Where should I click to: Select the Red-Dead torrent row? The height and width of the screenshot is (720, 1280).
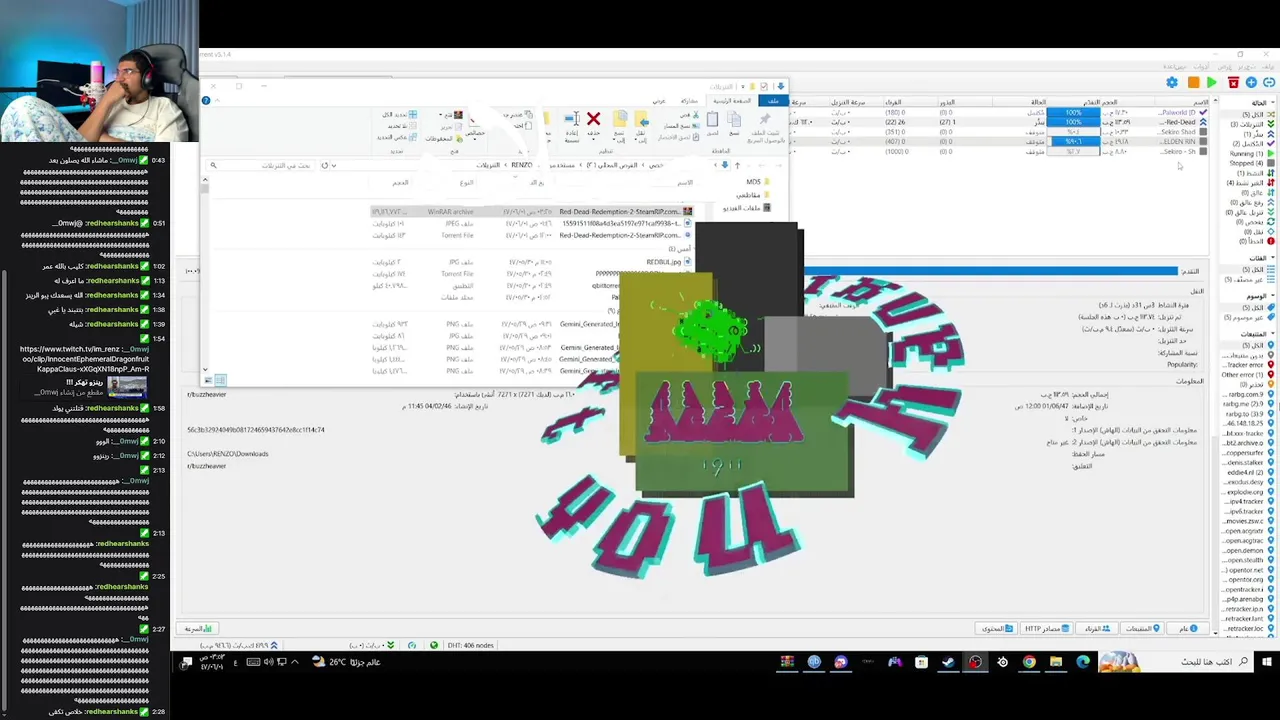pyautogui.click(x=1000, y=122)
